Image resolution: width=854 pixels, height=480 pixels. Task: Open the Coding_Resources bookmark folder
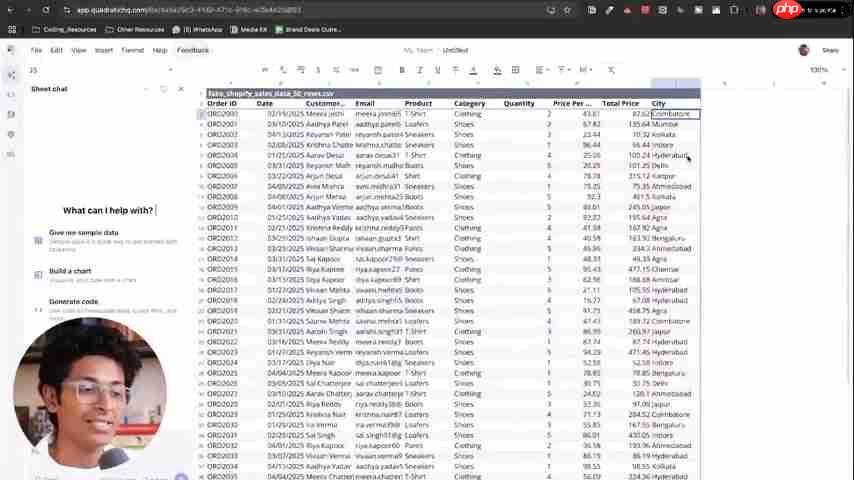pos(64,29)
